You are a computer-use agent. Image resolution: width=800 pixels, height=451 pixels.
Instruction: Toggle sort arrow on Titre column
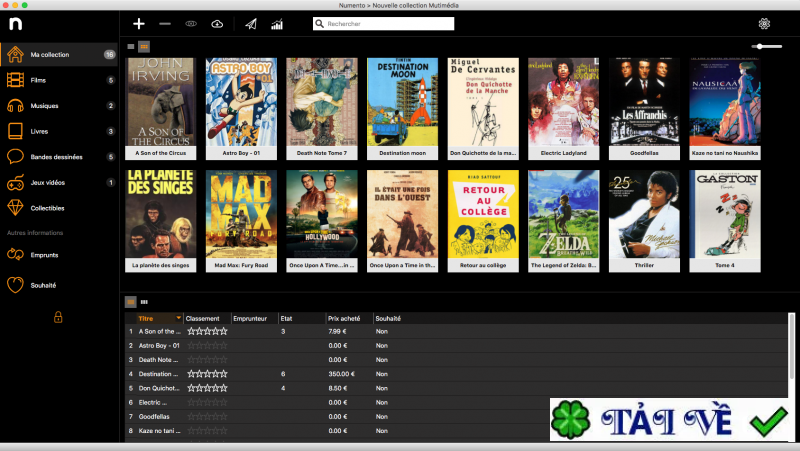coord(179,318)
